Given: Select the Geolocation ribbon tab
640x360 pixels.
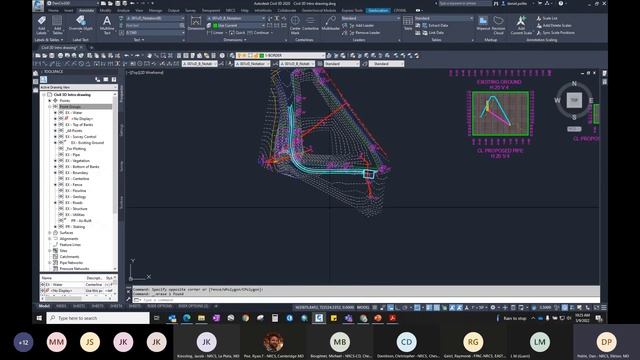Looking at the screenshot, I should point(378,10).
